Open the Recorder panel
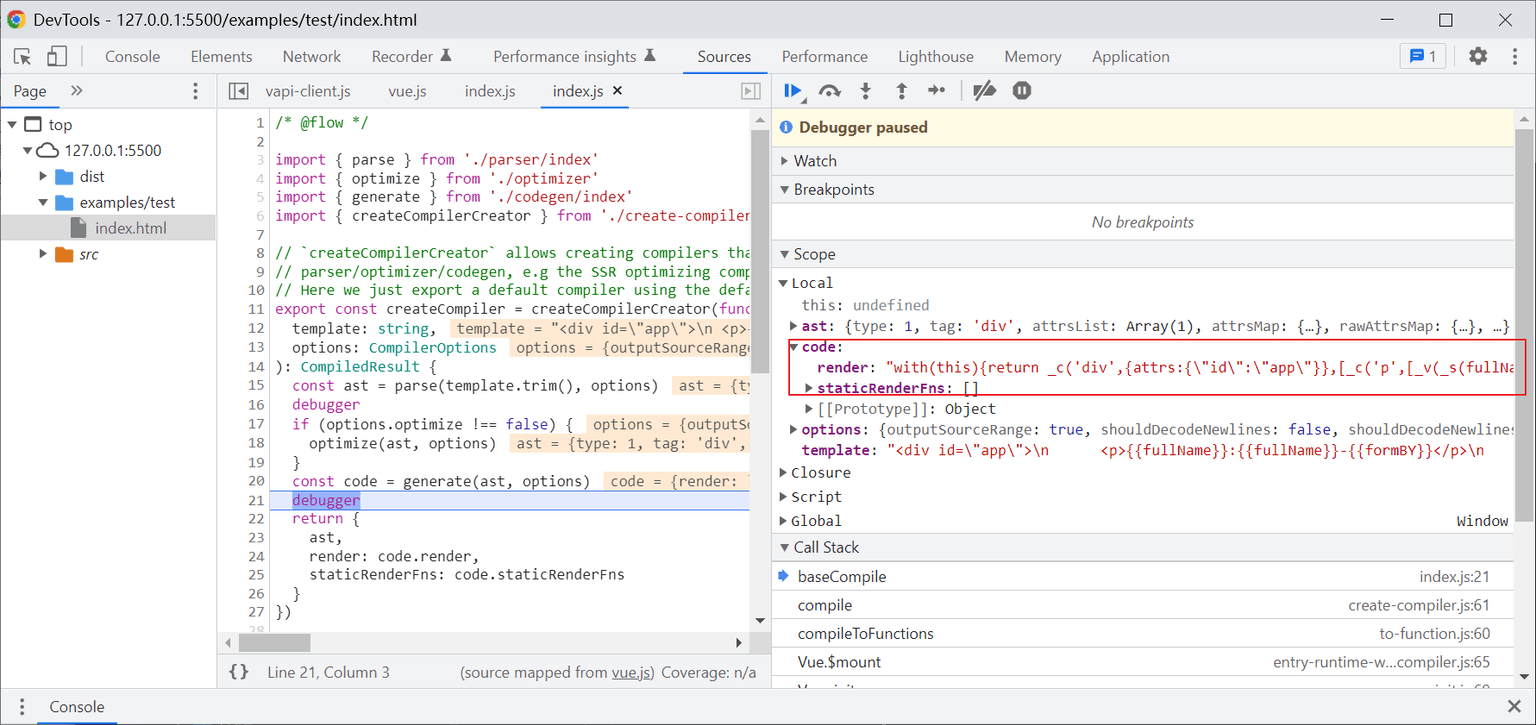1536x725 pixels. click(x=412, y=57)
